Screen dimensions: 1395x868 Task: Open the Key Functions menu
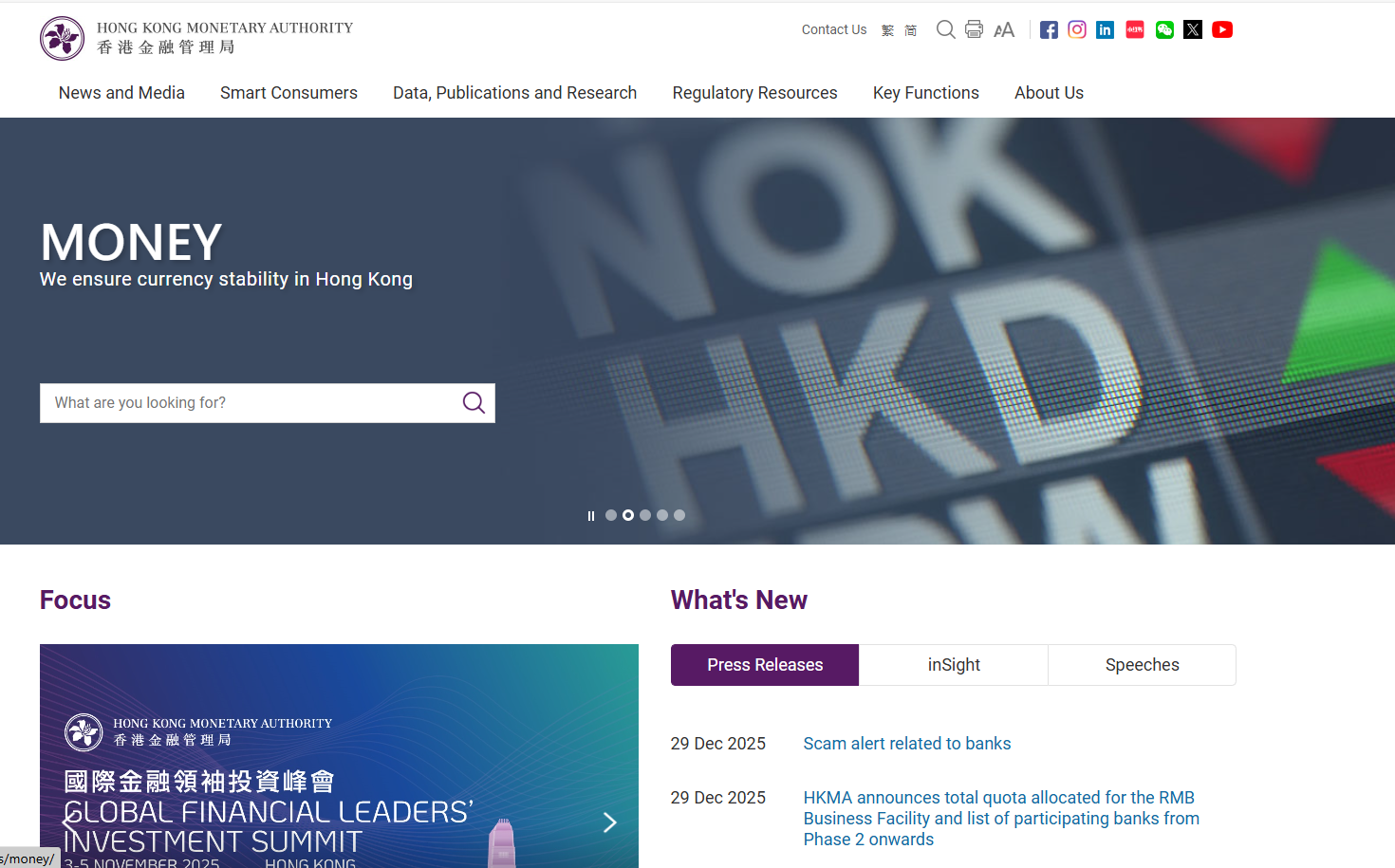pyautogui.click(x=925, y=92)
